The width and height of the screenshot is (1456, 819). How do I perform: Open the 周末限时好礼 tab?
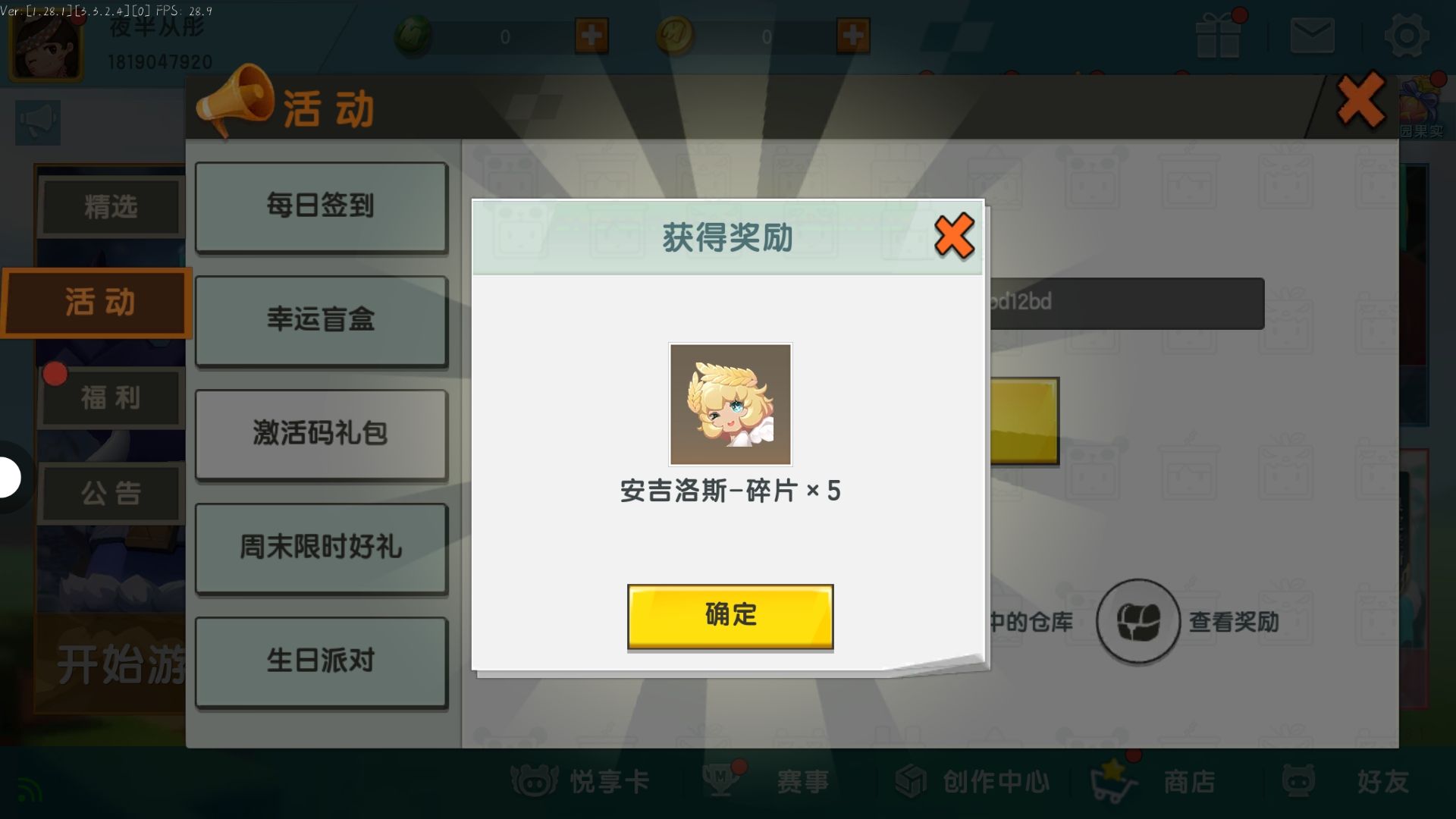tap(321, 548)
